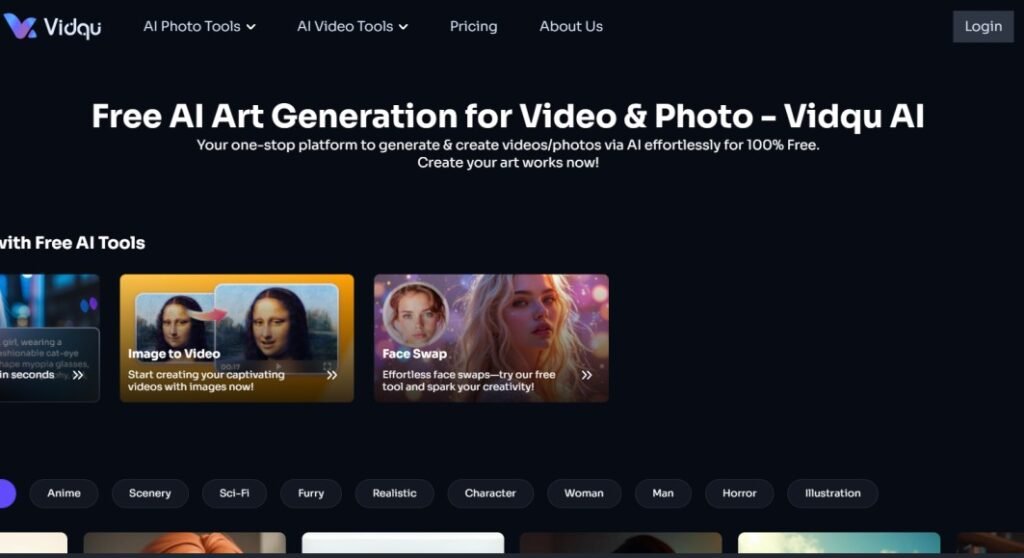Click the Vidqu logo icon
1024x558 pixels.
20,26
